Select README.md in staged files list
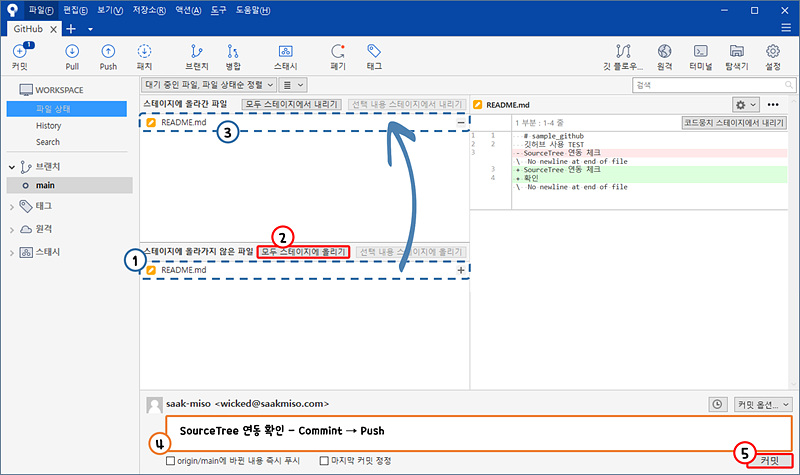 305,122
